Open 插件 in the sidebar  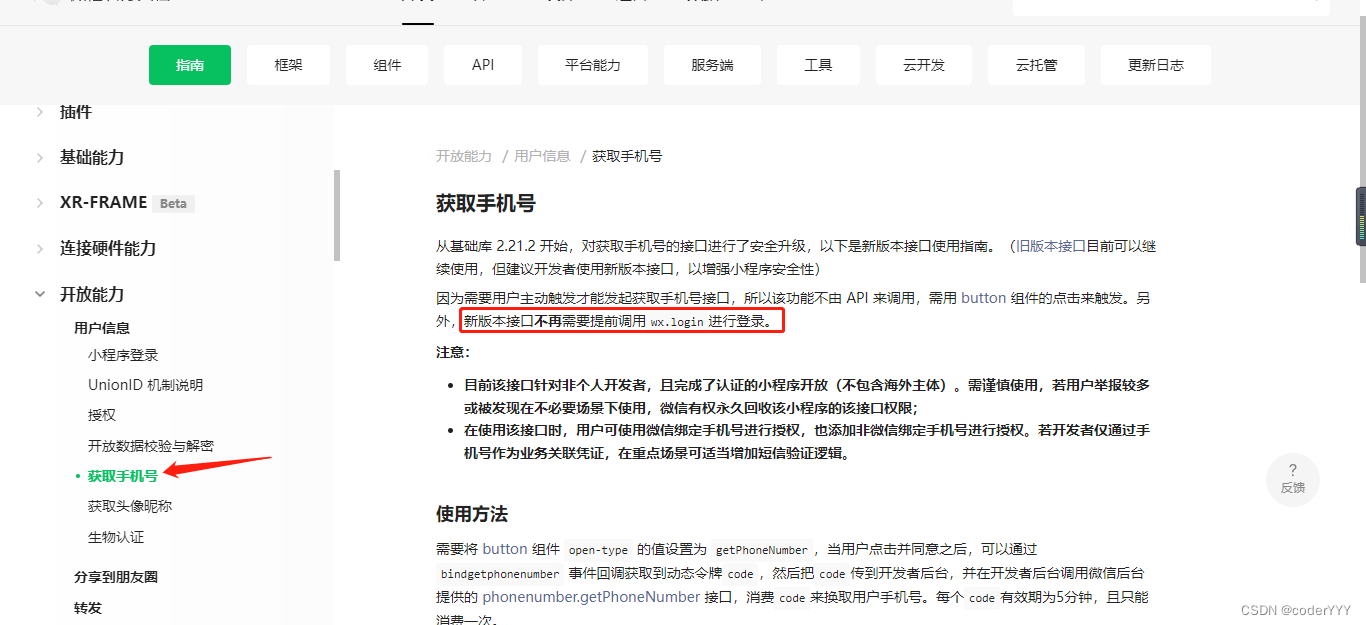click(x=76, y=112)
